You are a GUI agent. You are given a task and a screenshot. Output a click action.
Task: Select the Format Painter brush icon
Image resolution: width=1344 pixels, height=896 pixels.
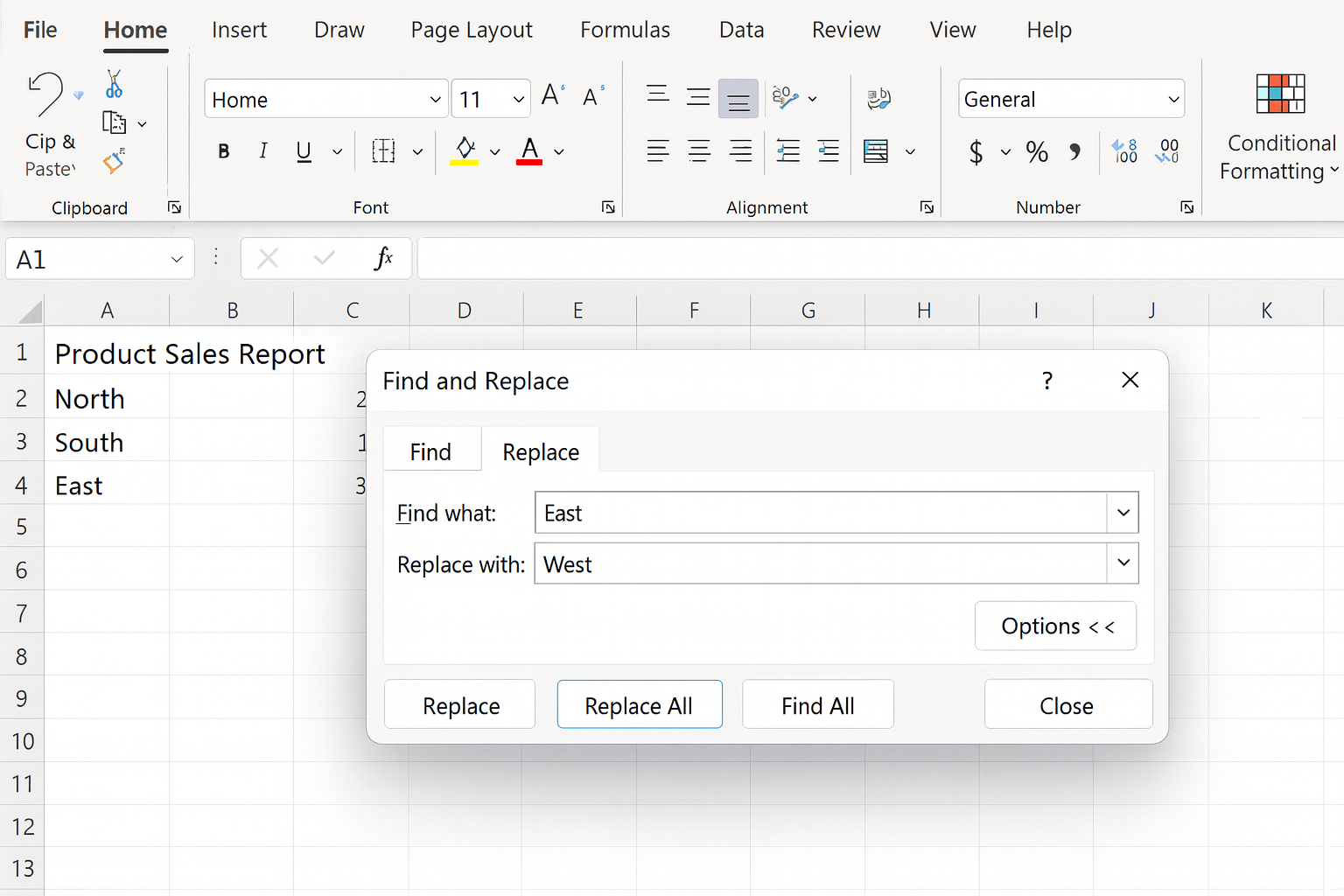click(x=114, y=161)
